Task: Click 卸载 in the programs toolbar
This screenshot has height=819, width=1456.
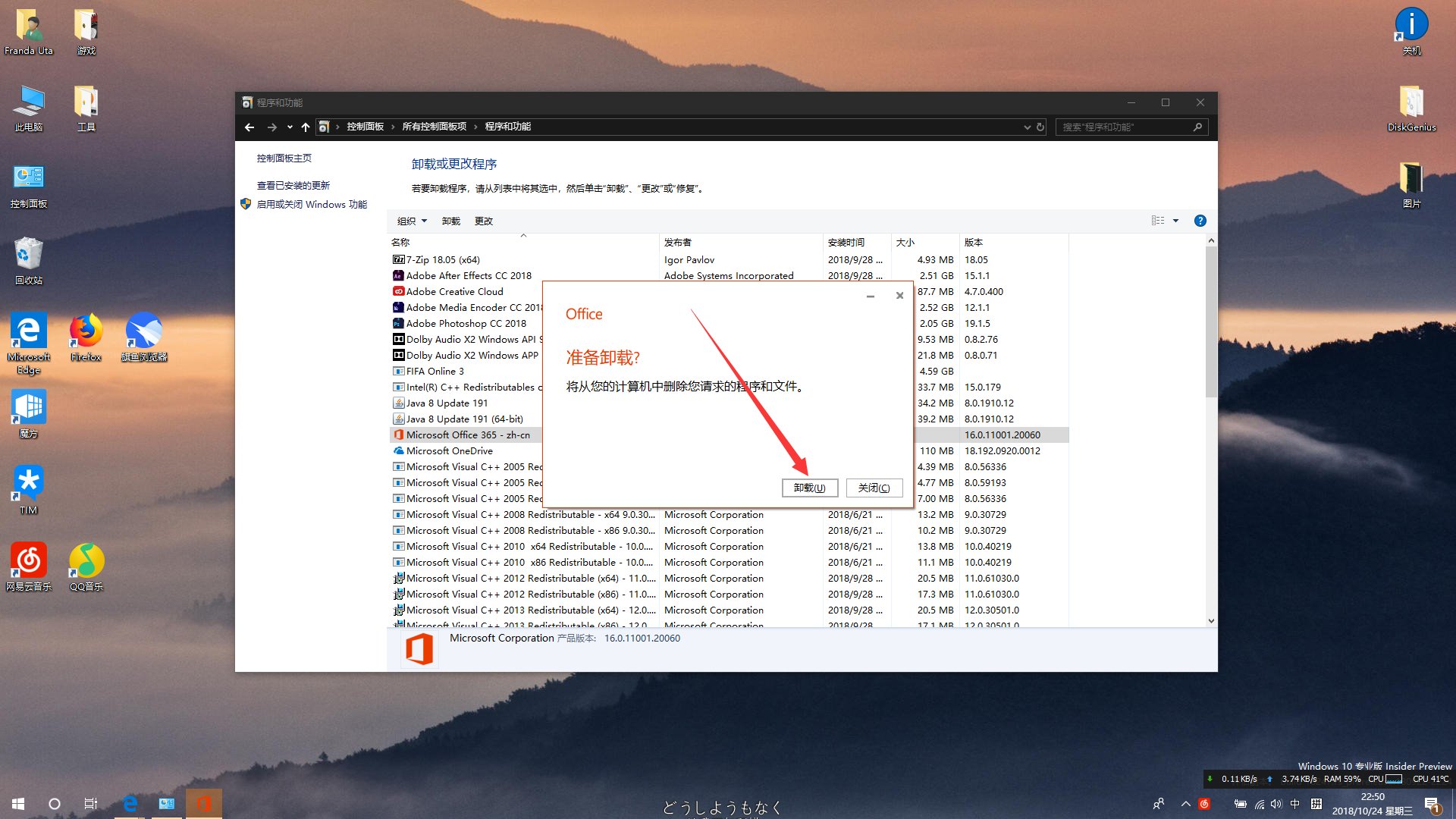Action: click(451, 221)
